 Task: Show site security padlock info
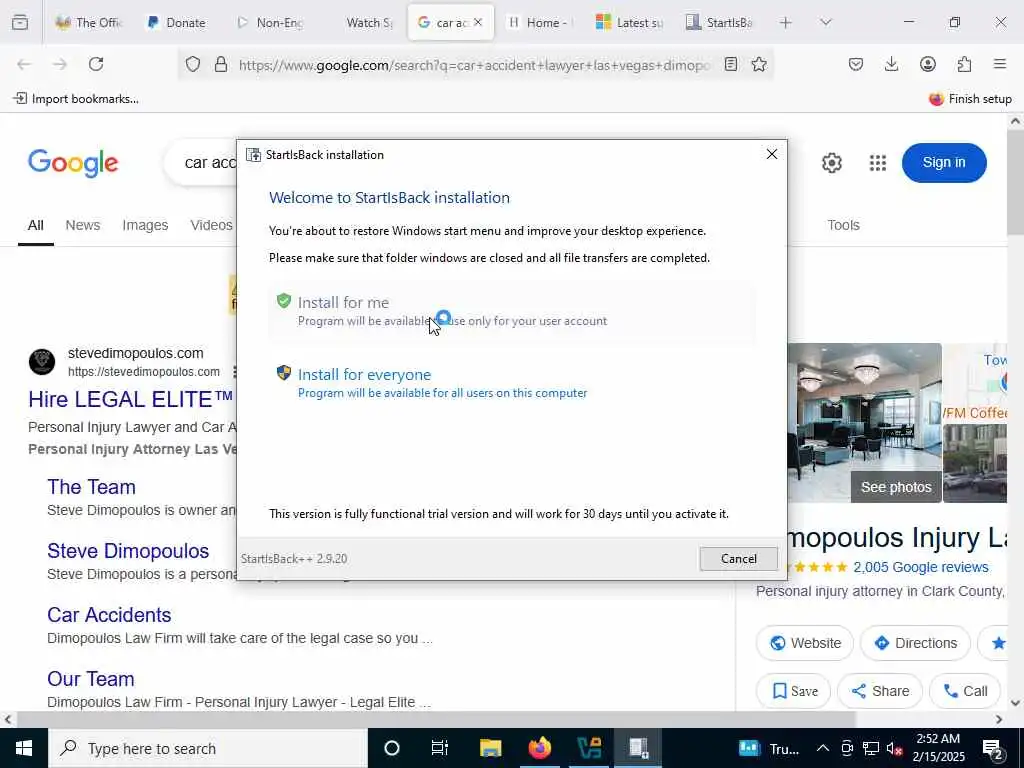tap(221, 64)
